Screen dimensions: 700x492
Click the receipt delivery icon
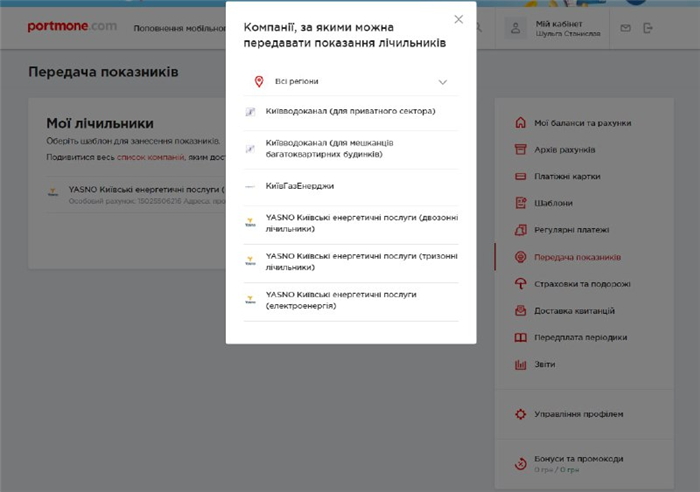[521, 310]
